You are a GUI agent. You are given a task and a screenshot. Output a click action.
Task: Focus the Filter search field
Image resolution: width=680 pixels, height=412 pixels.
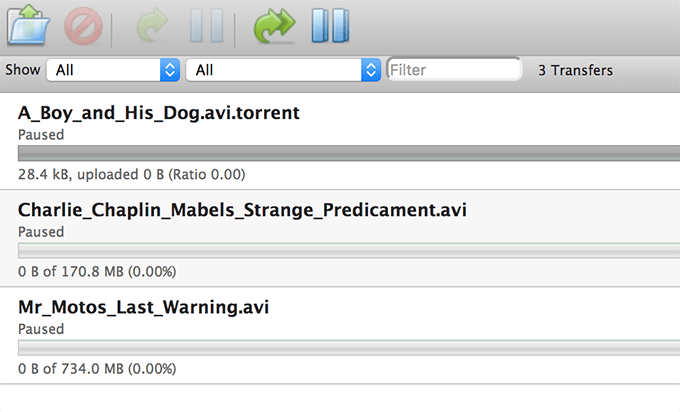[x=453, y=70]
